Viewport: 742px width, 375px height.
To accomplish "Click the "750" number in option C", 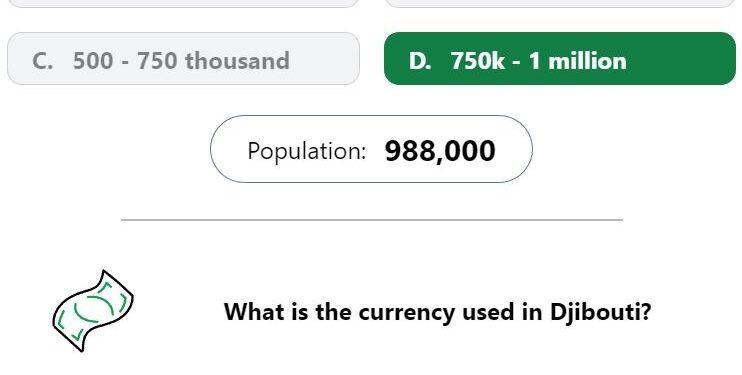I will coord(157,61).
